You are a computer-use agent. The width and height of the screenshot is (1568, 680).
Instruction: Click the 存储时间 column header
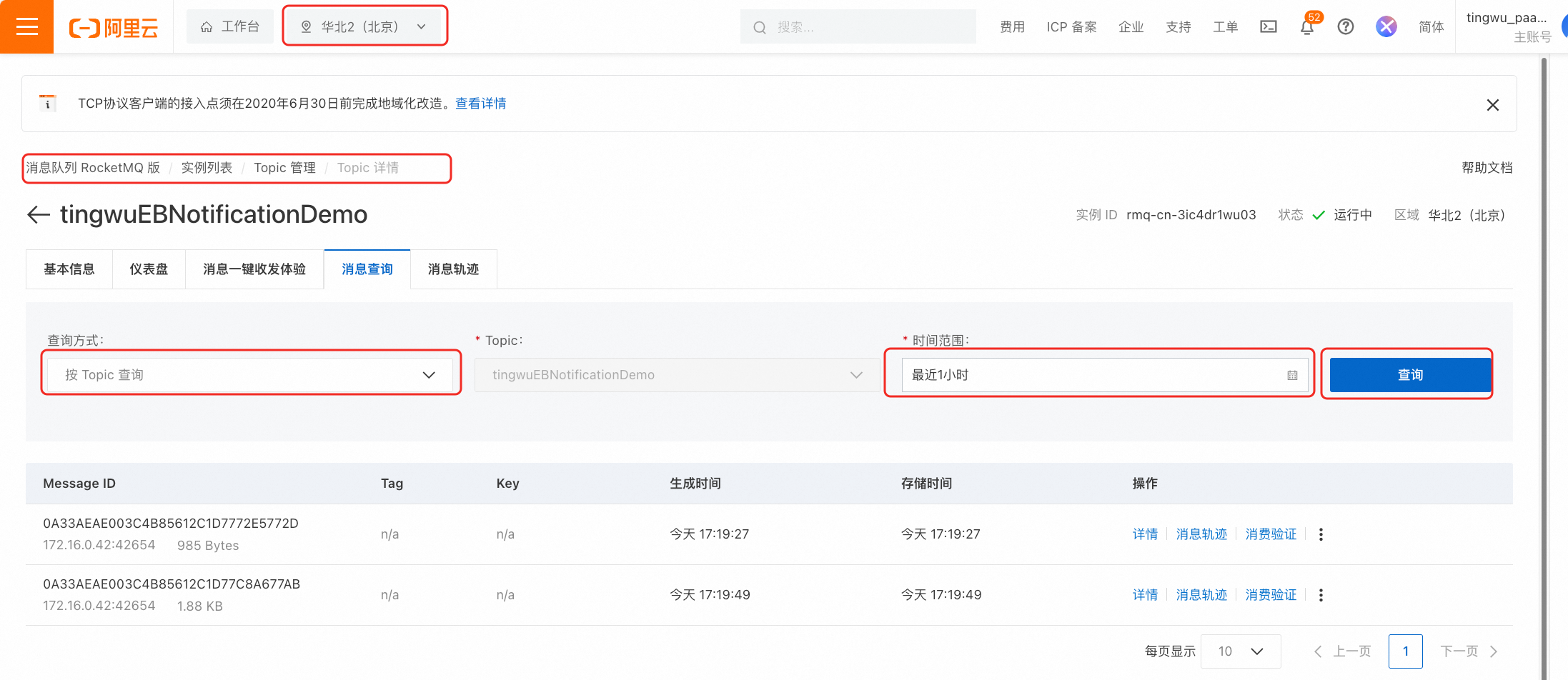tap(926, 484)
